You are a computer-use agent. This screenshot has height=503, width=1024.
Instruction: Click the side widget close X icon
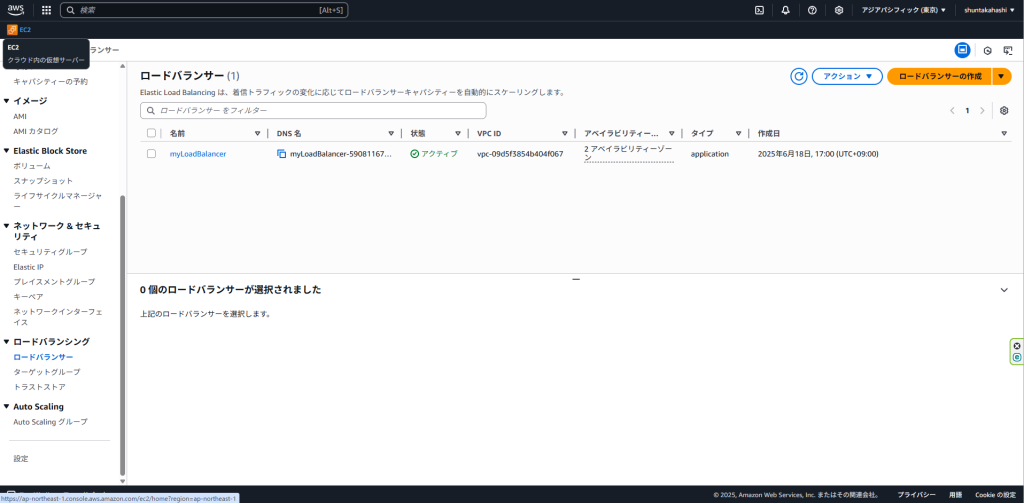click(1017, 346)
